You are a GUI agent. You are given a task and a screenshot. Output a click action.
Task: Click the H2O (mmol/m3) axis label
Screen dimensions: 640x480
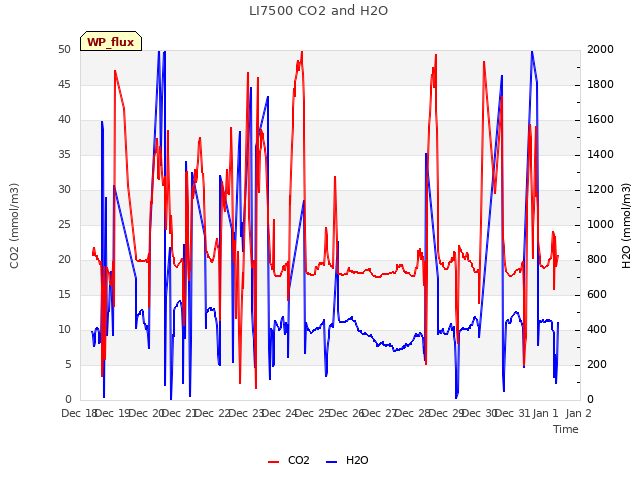(x=626, y=226)
